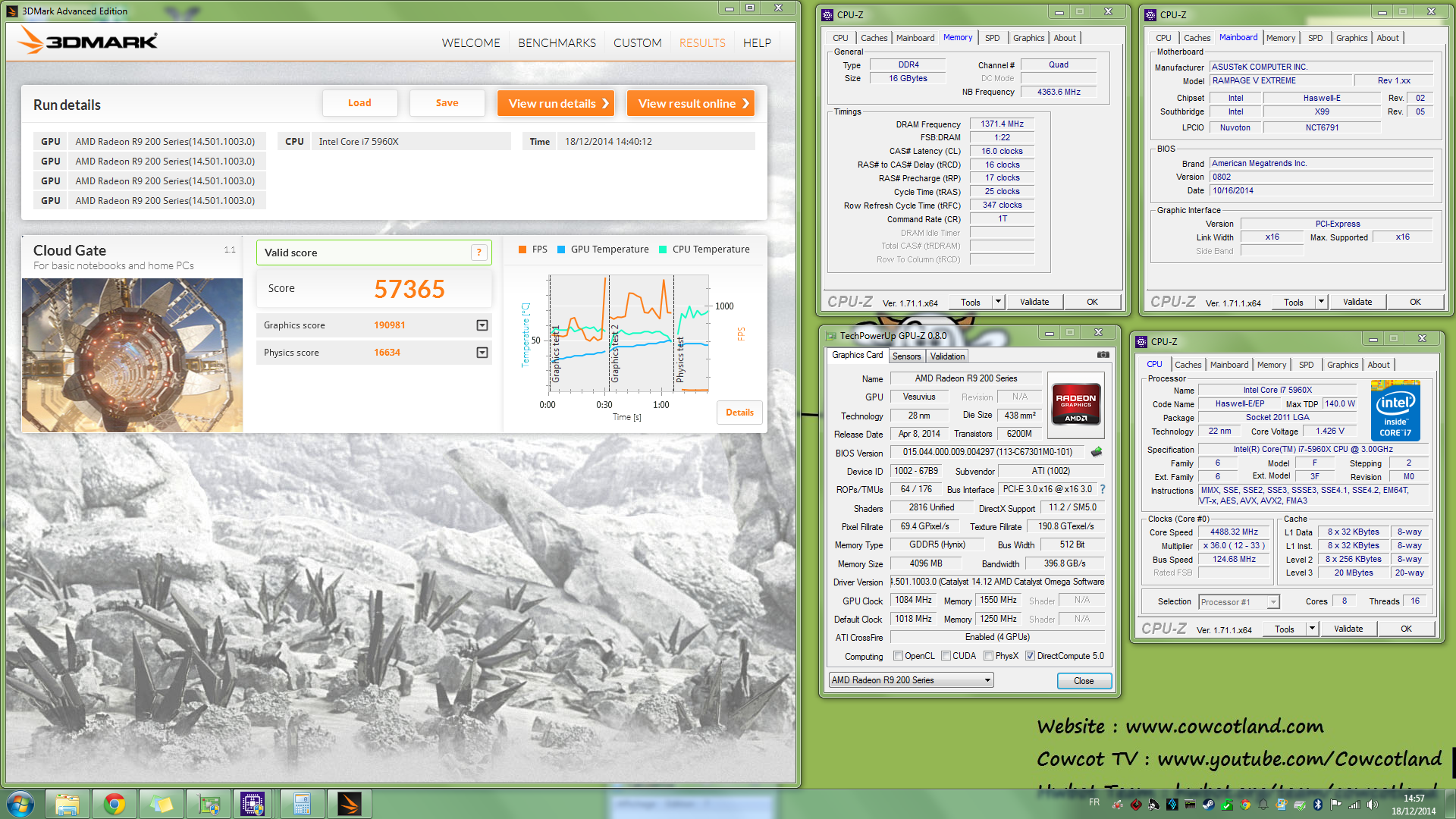The image size is (1456, 819).
Task: Enable the CUDA checkbox in GPU-Z
Action: click(946, 656)
